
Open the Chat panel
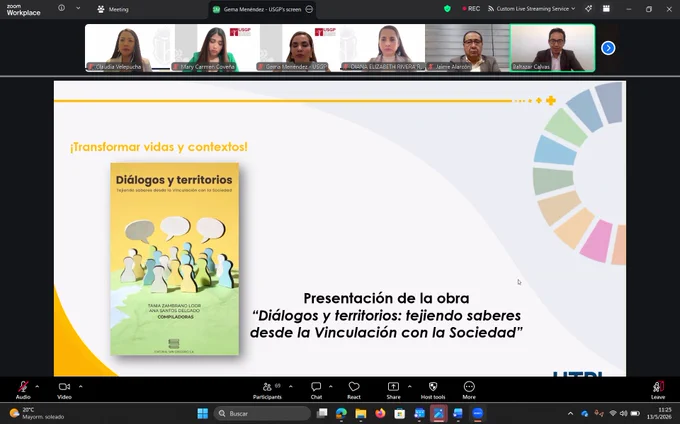click(x=316, y=390)
